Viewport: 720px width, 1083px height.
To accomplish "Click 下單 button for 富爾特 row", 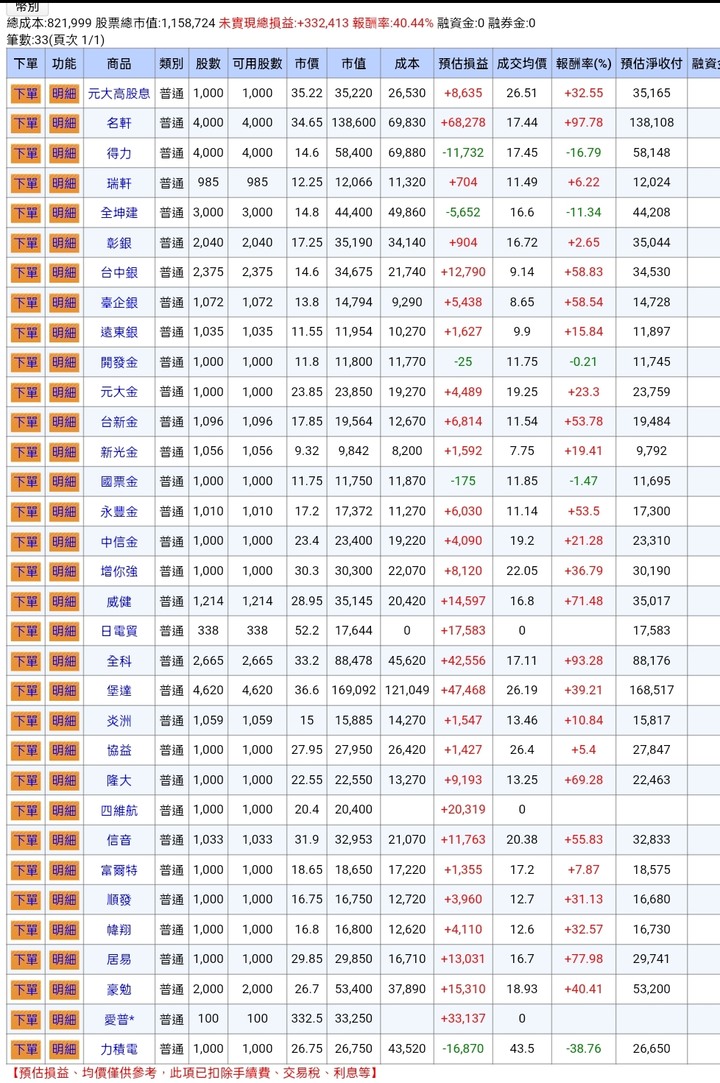I will 26,871.
